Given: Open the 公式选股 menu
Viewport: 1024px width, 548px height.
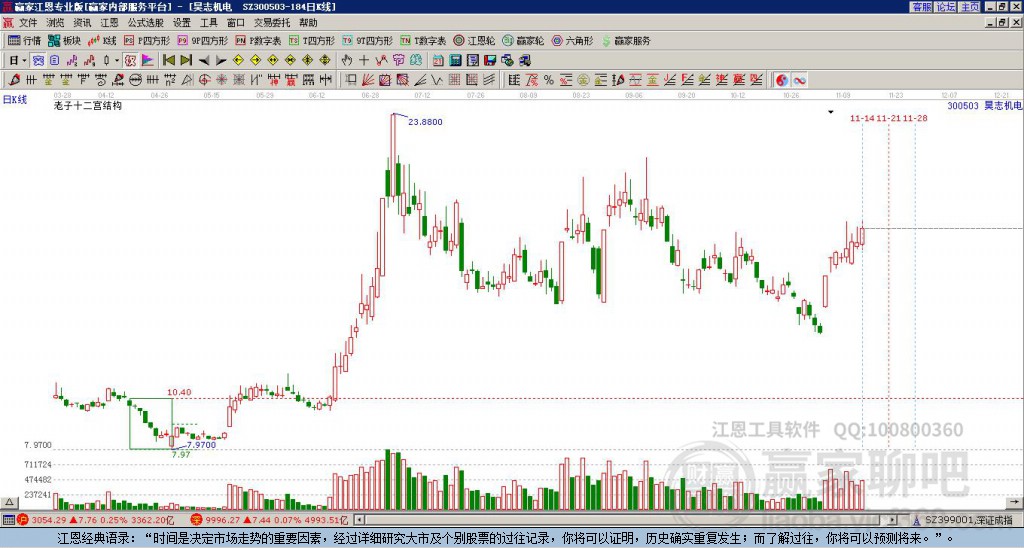Looking at the screenshot, I should click(146, 23).
